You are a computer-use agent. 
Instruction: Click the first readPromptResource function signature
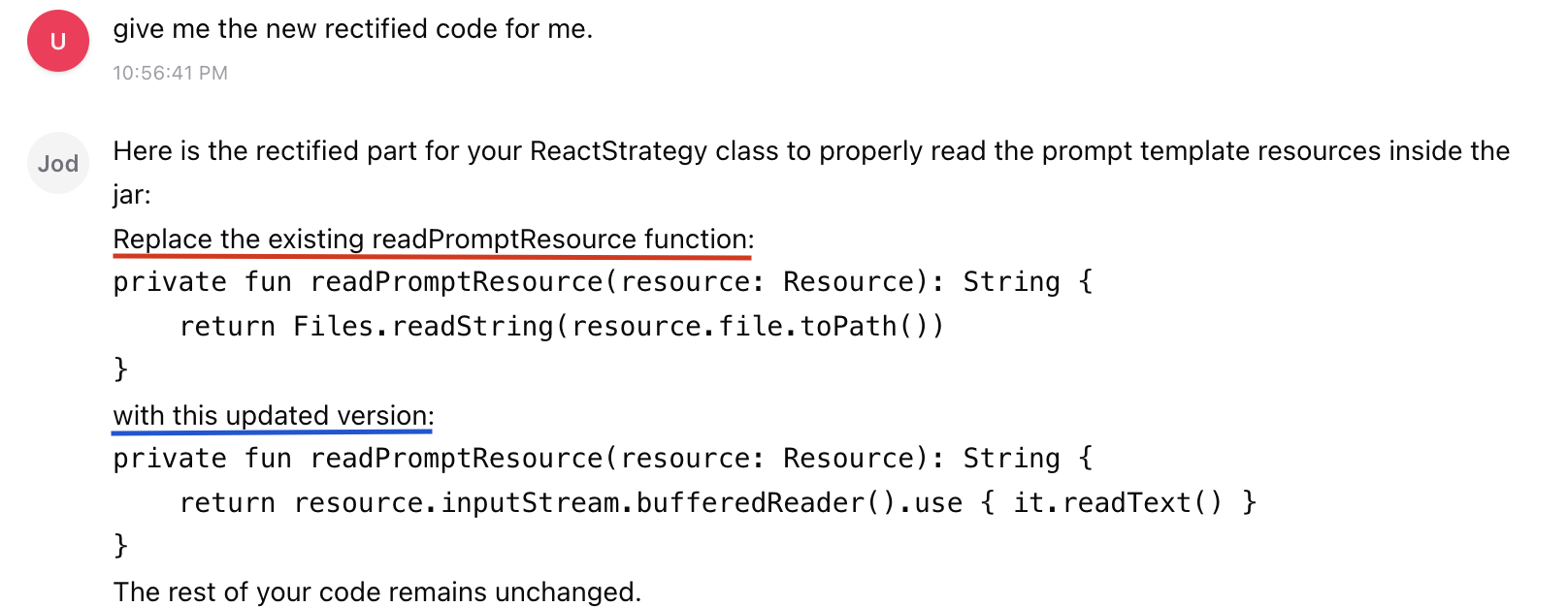point(602,282)
